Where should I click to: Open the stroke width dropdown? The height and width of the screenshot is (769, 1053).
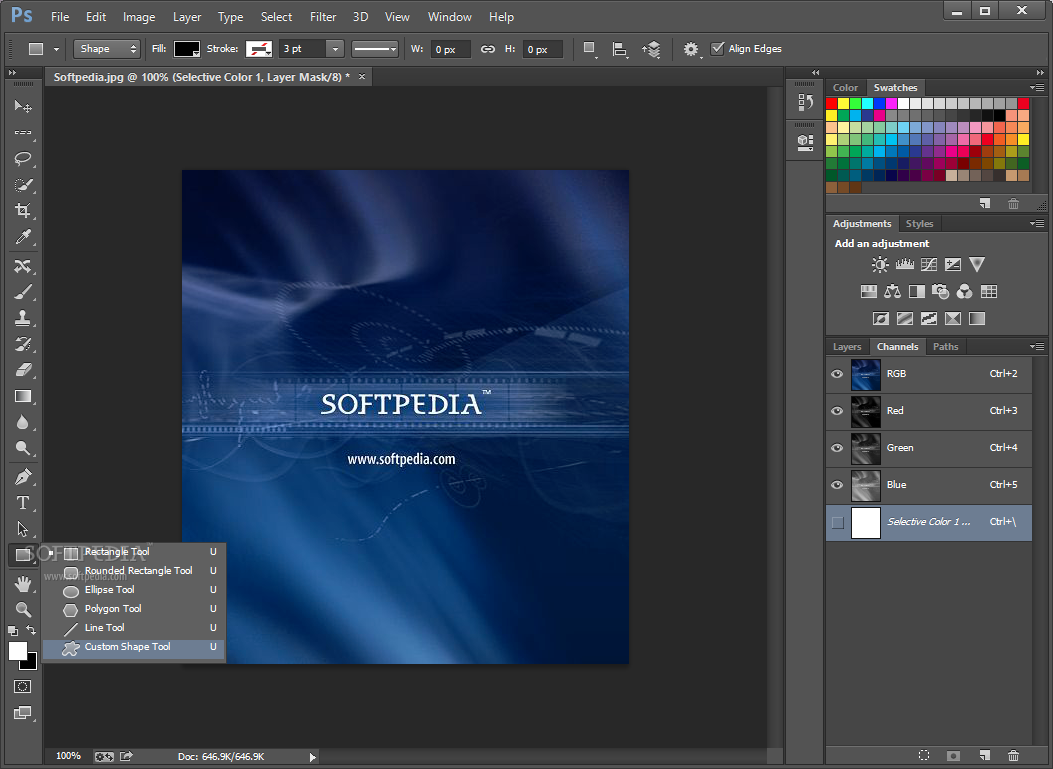334,49
